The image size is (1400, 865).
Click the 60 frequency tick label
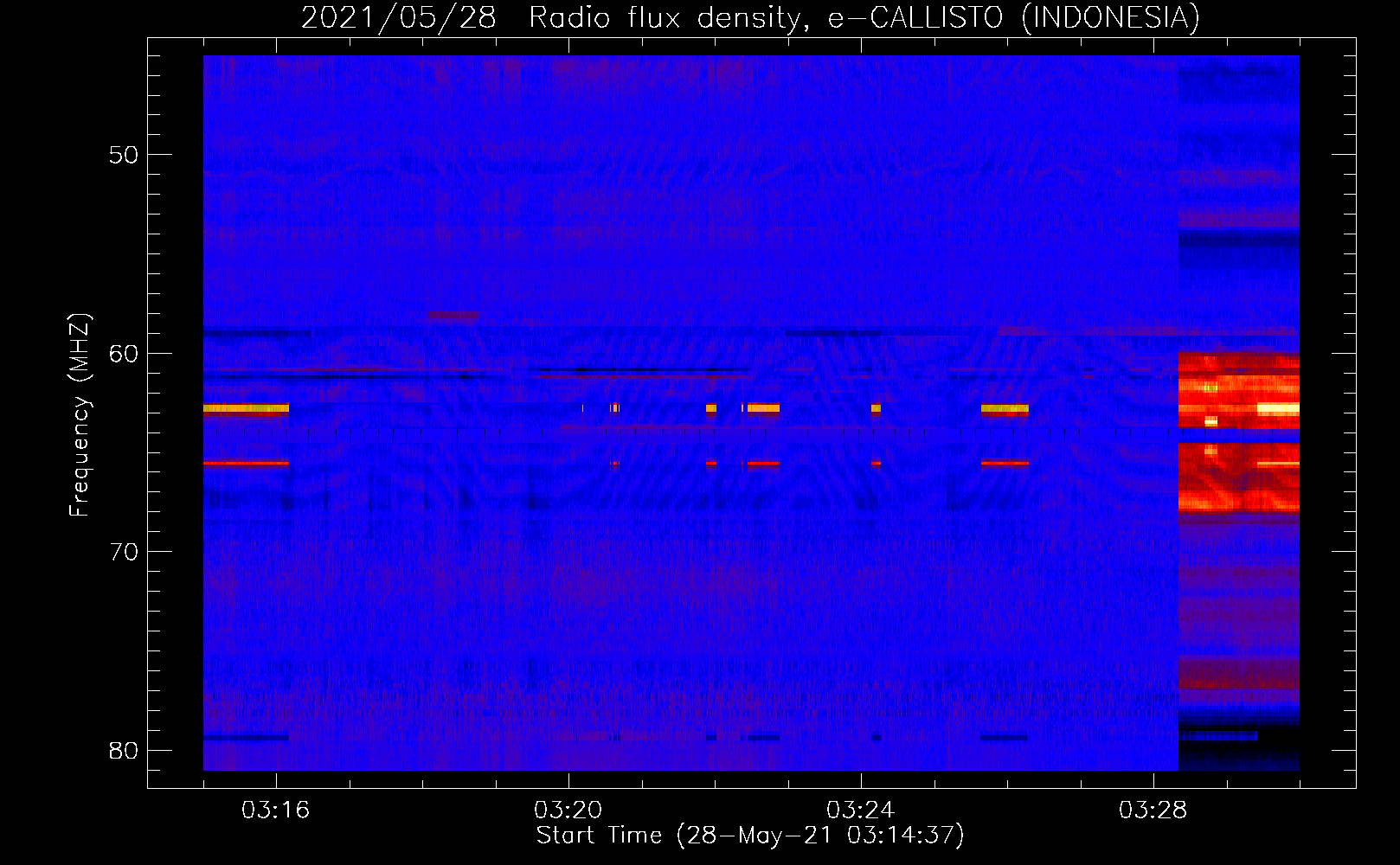coord(124,353)
